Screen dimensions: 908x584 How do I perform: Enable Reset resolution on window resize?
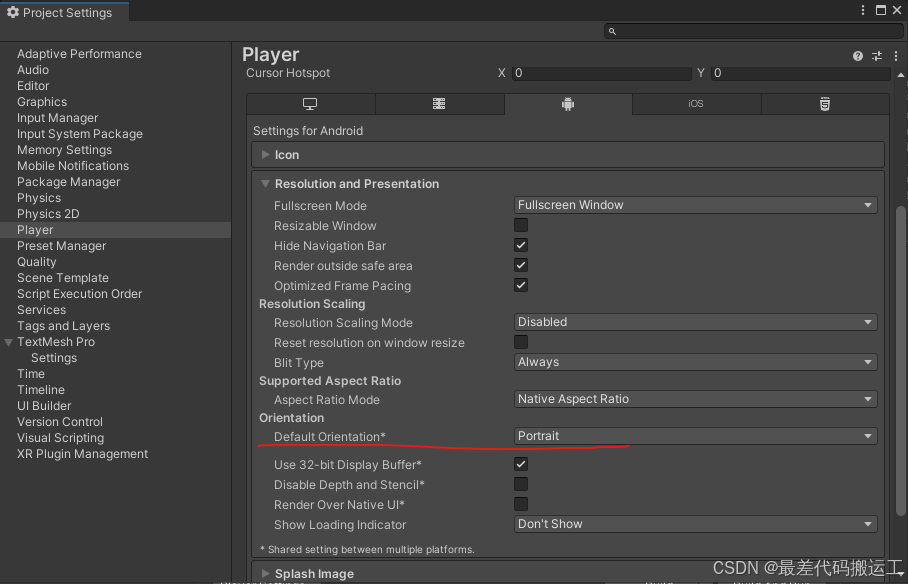pos(521,342)
